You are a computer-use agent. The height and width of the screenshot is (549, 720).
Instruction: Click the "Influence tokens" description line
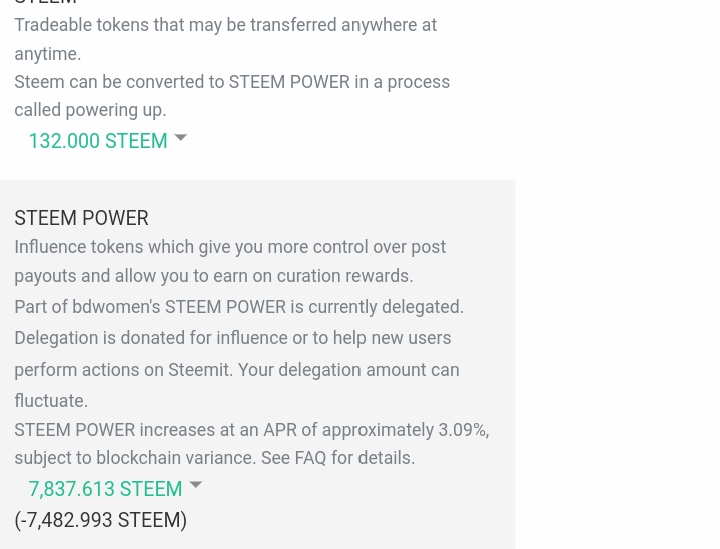click(230, 247)
